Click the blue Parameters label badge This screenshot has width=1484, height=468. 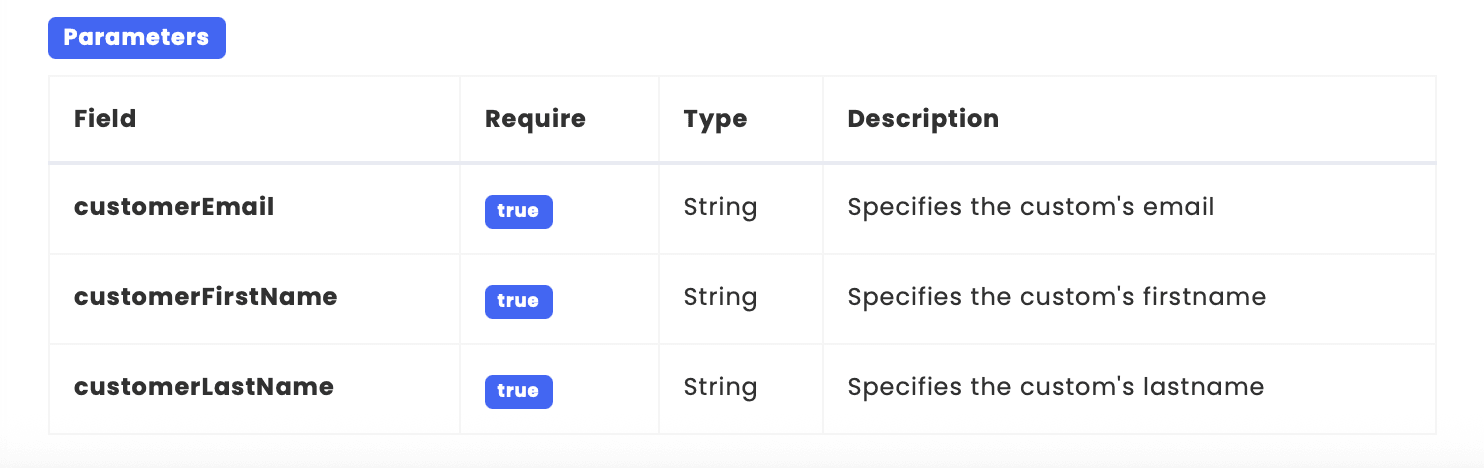137,38
